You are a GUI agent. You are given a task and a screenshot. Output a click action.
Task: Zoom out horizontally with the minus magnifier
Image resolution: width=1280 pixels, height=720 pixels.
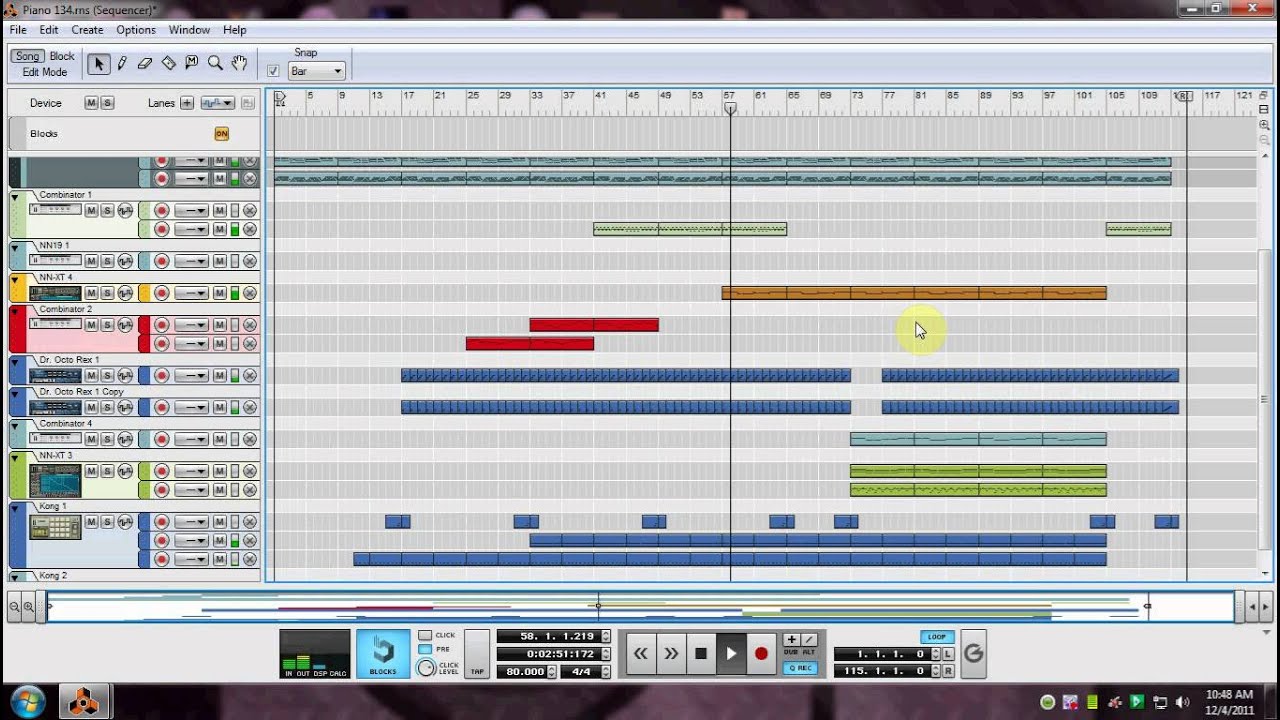(x=15, y=606)
